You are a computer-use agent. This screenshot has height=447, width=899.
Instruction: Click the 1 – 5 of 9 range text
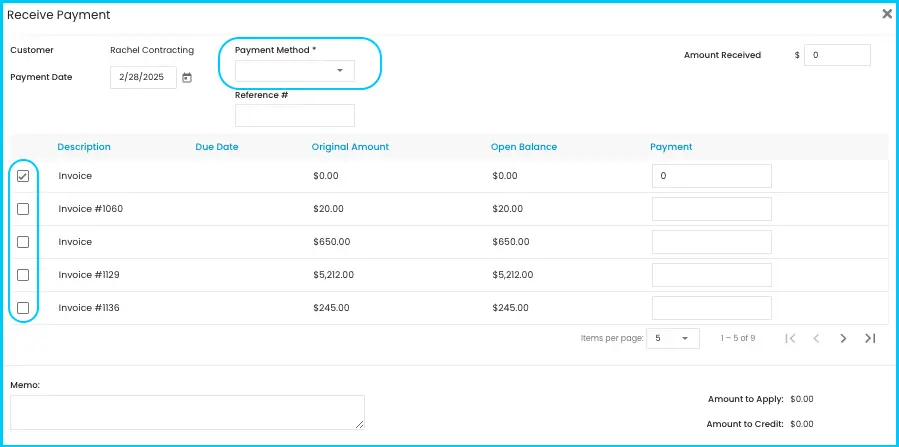(738, 338)
